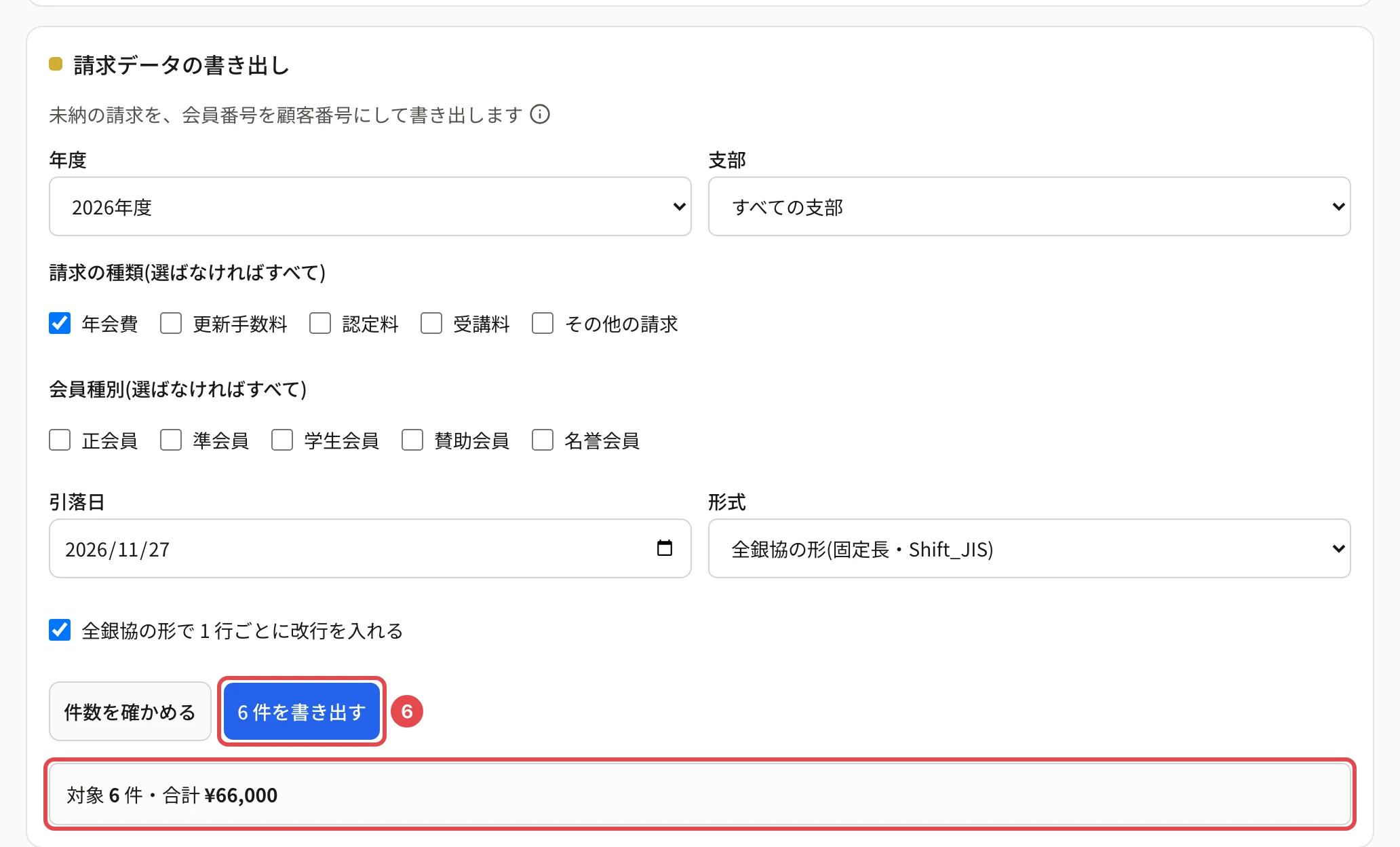Uncheck the 年会費 checkbox
Viewport: 1400px width, 847px height.
pos(60,323)
